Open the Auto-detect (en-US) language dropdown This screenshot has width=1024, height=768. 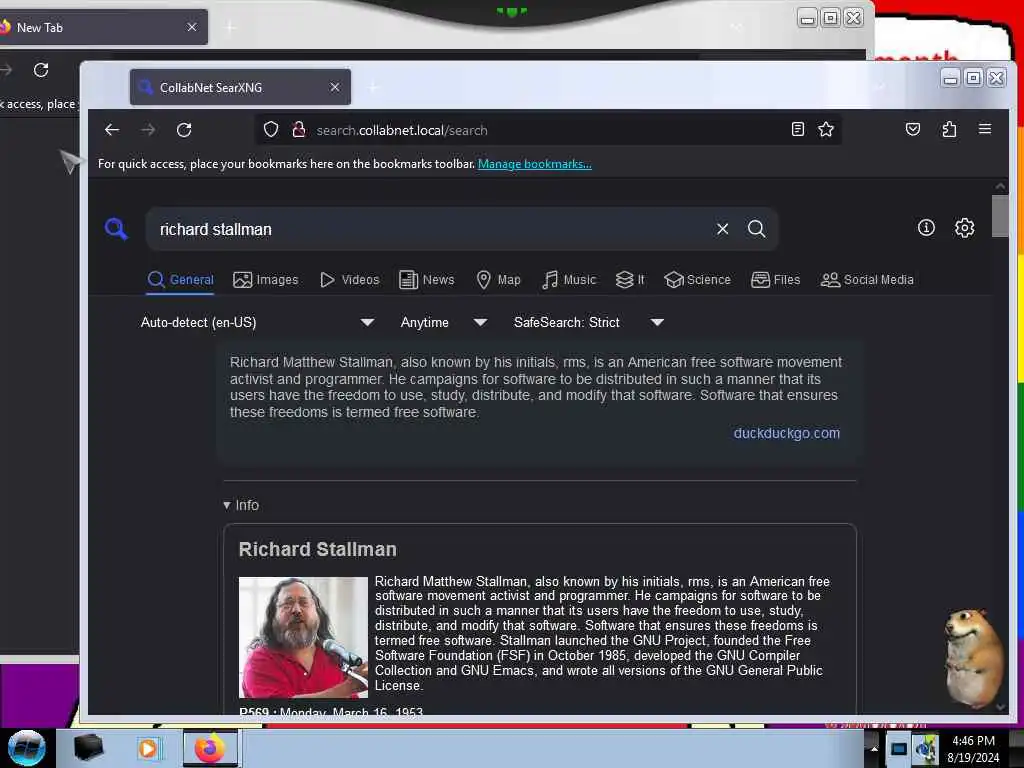257,322
